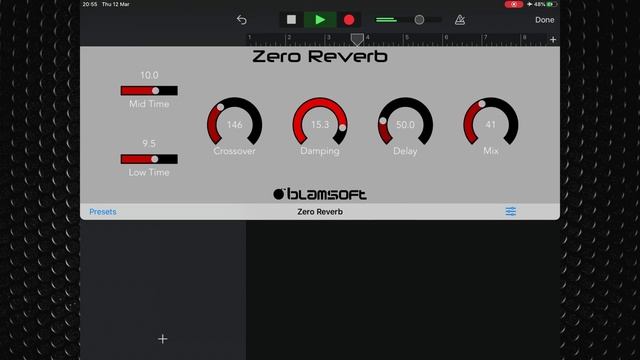Start playback with the green play button

[x=320, y=20]
